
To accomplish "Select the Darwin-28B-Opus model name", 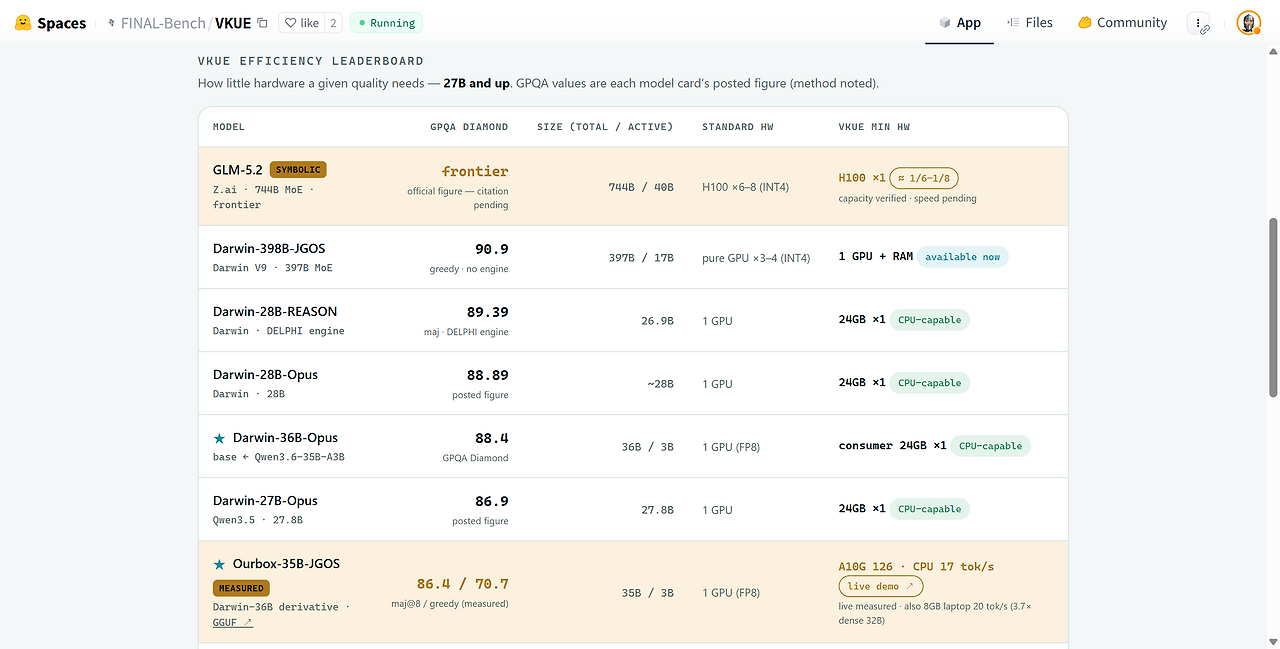I will [265, 374].
